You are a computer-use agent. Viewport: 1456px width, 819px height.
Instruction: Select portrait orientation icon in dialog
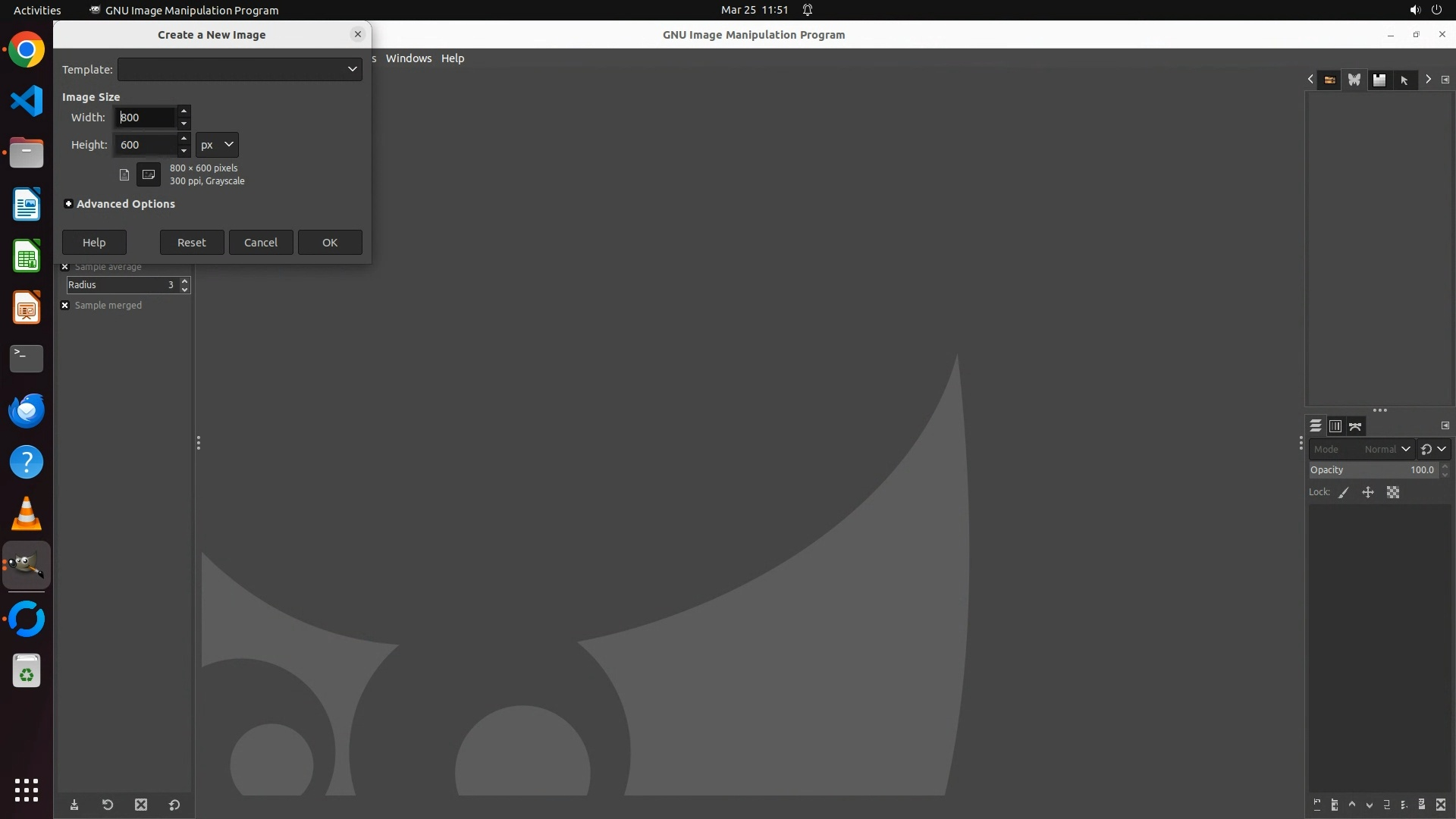click(124, 174)
